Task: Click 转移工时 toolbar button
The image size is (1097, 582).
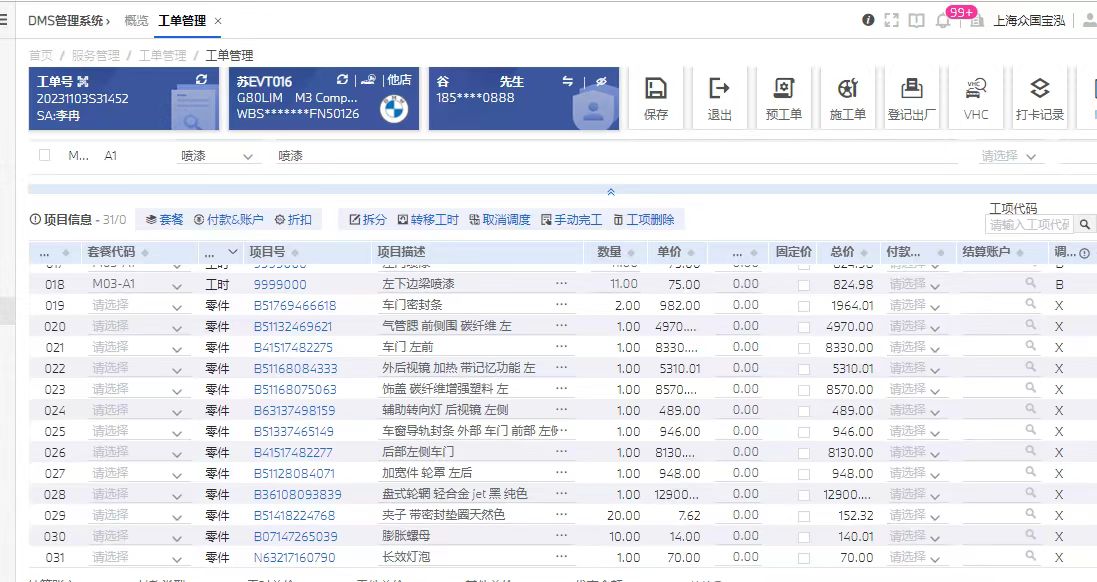Action: (428, 220)
